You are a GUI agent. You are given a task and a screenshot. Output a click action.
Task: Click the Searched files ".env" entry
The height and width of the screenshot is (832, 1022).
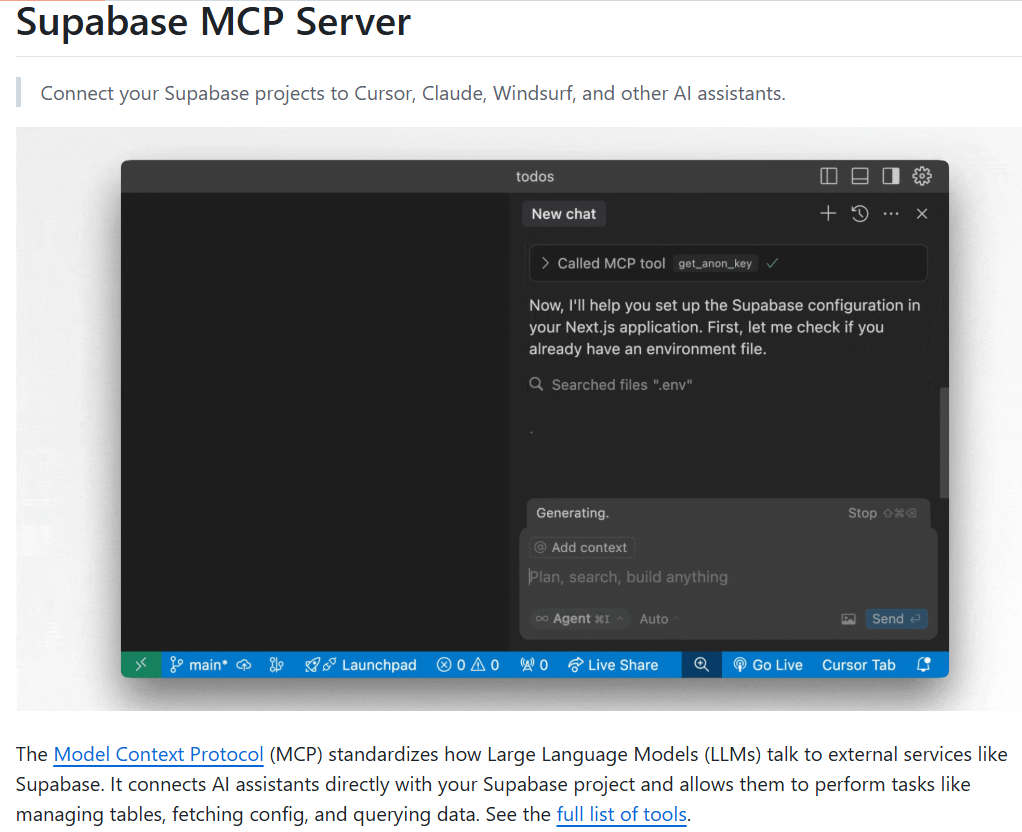(x=622, y=385)
